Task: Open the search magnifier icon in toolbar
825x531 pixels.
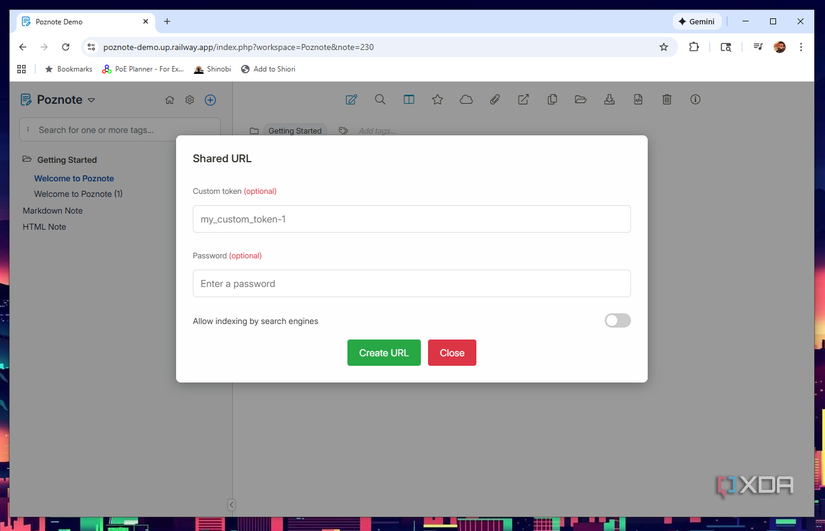Action: click(380, 99)
